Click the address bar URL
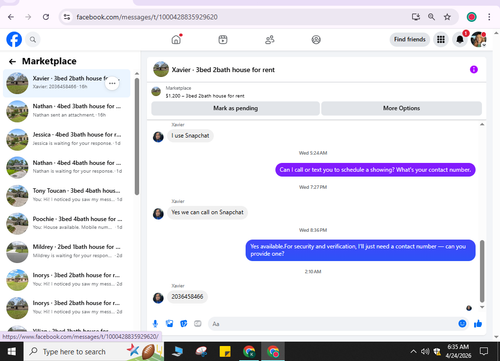The height and width of the screenshot is (361, 500). (x=147, y=17)
